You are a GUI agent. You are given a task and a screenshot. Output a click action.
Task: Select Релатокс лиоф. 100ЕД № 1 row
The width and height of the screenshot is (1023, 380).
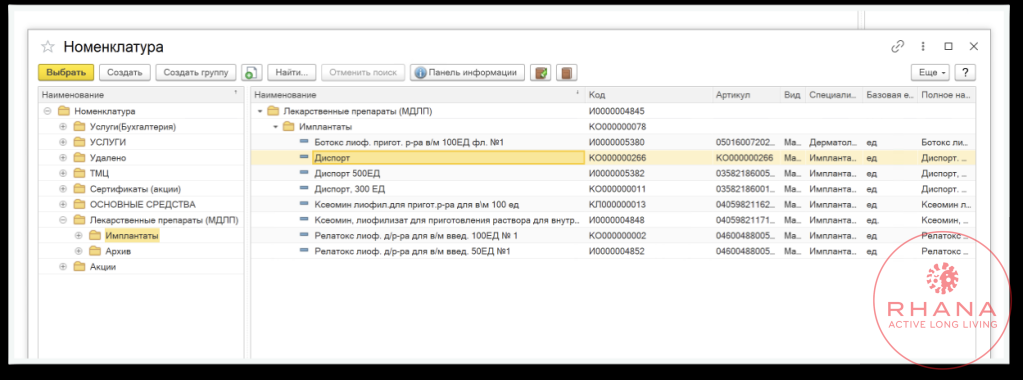coord(613,235)
